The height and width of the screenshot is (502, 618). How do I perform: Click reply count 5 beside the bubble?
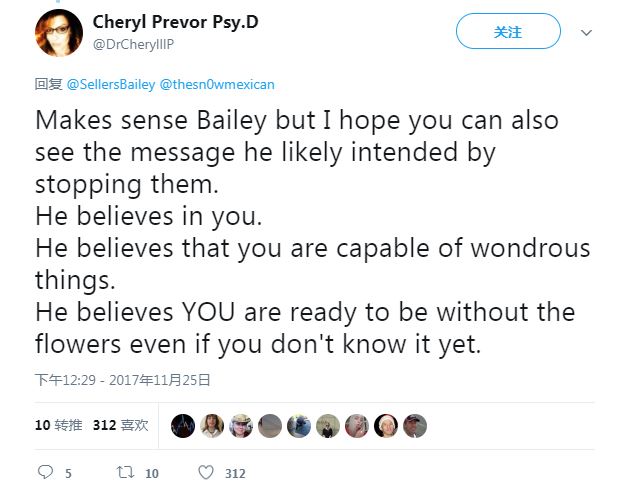[x=68, y=473]
